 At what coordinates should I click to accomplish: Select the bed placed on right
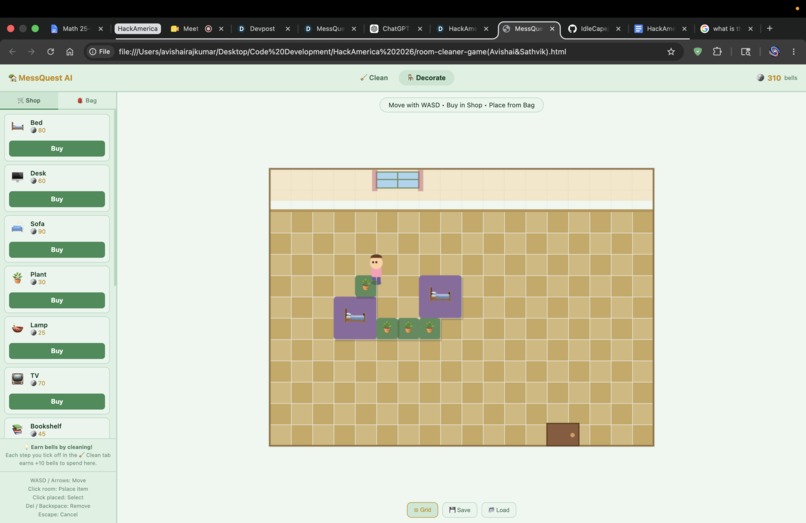[x=440, y=297]
